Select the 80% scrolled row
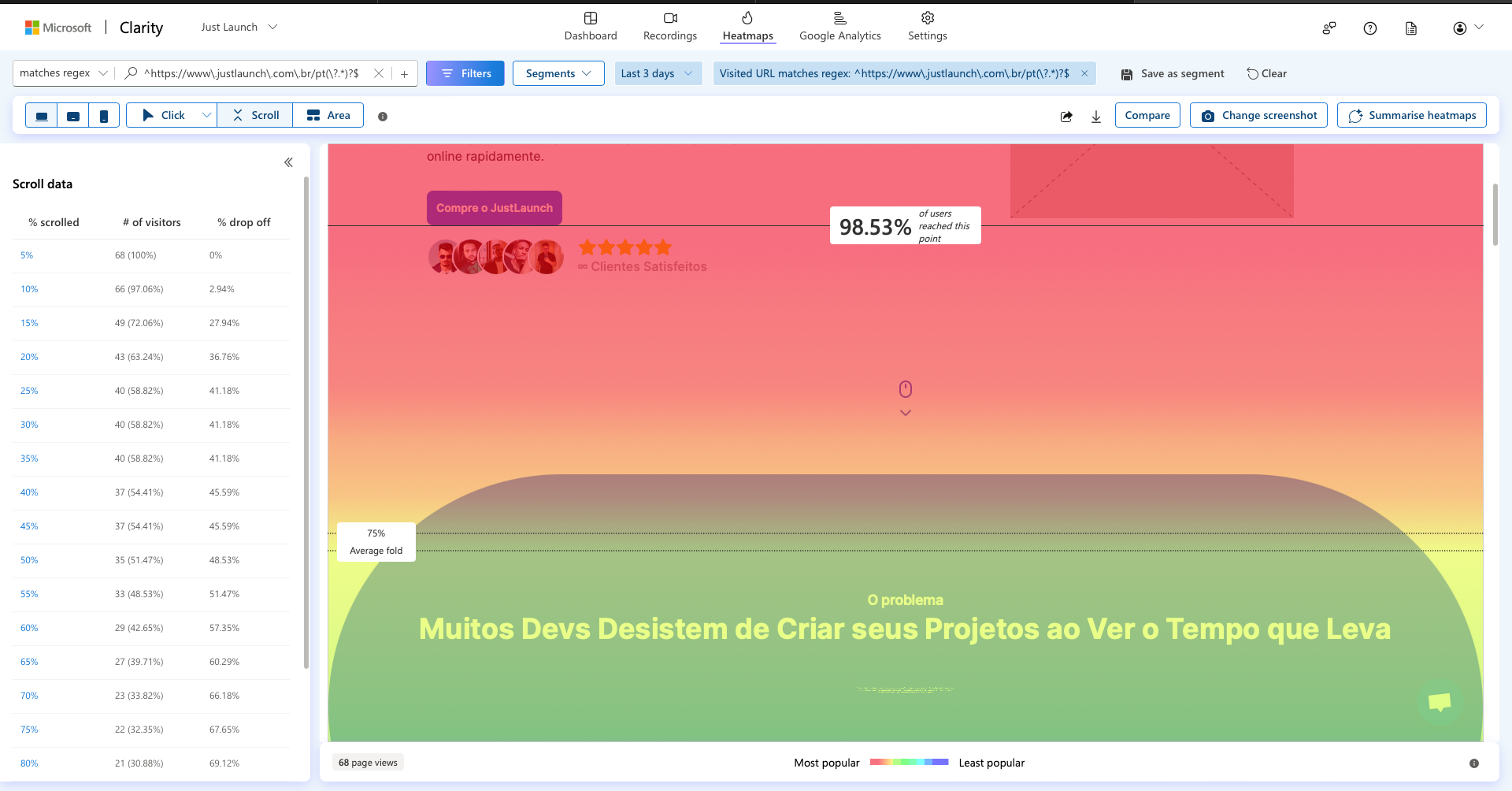The width and height of the screenshot is (1512, 791). (151, 763)
